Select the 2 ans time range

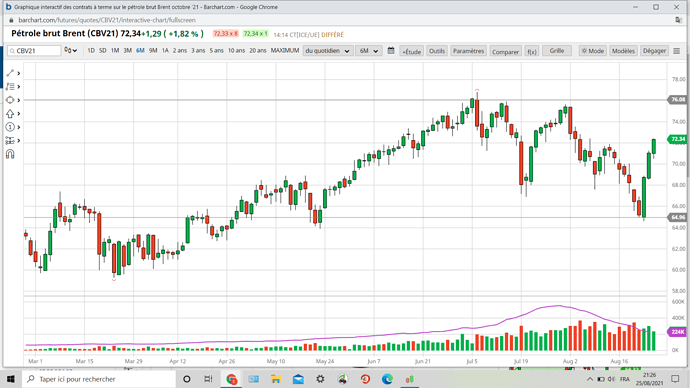point(180,51)
